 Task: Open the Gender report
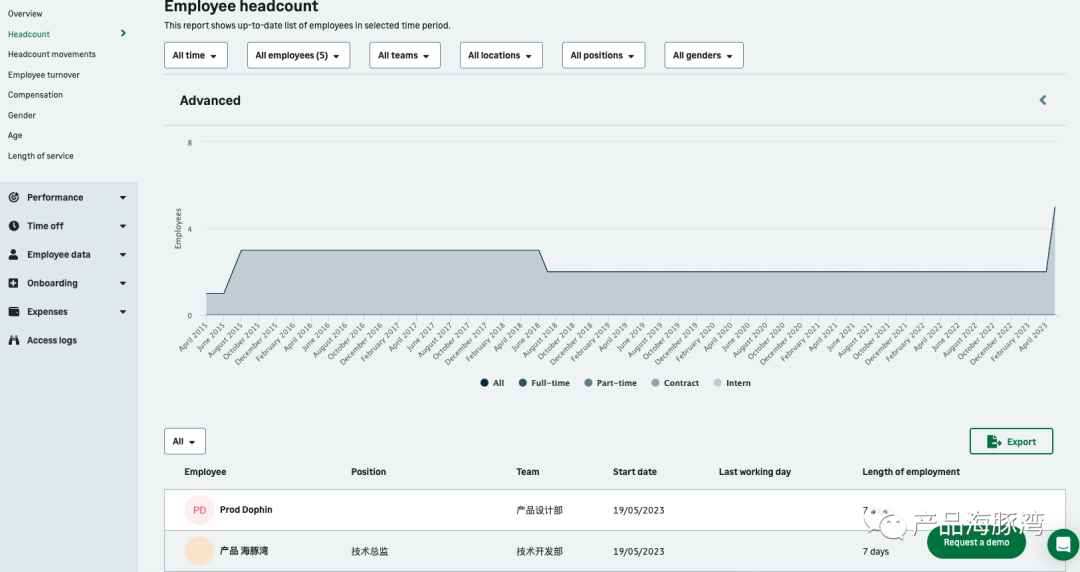pos(21,115)
